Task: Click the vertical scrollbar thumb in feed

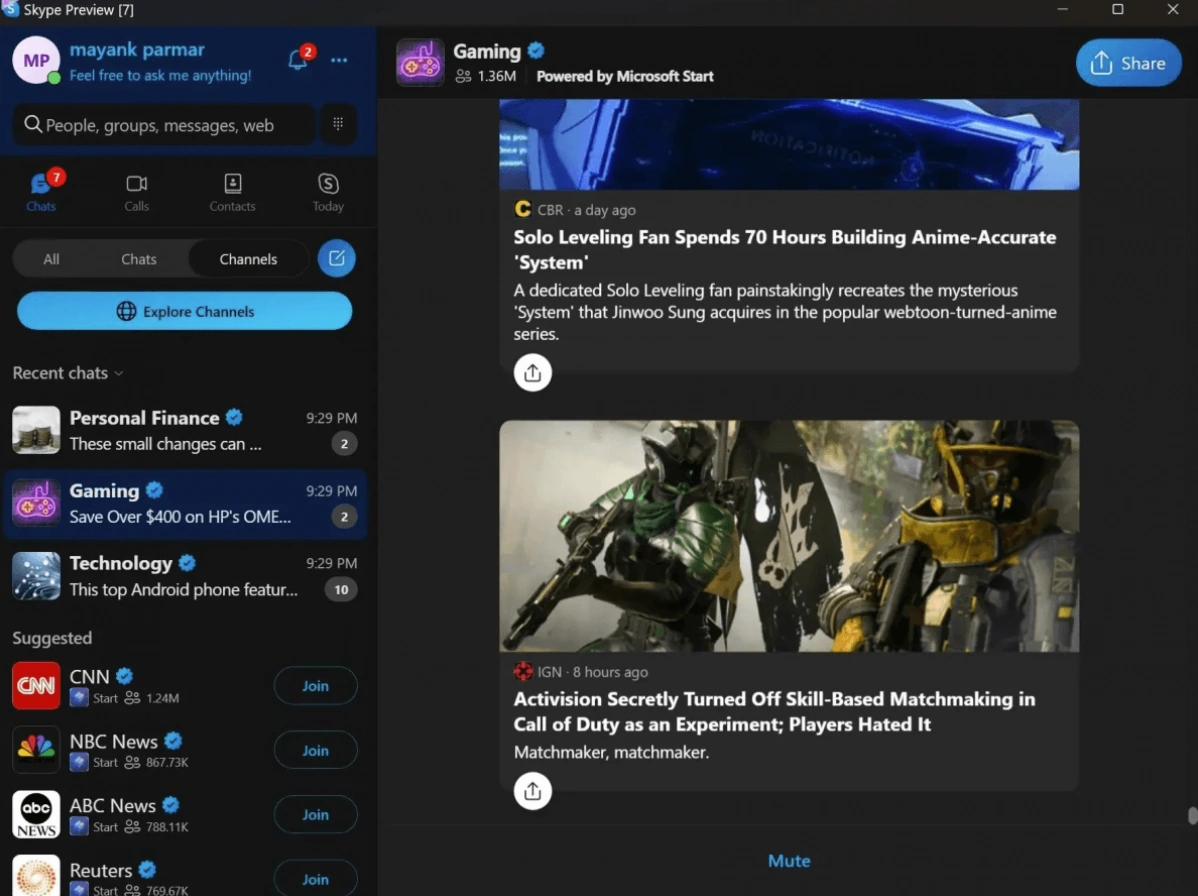Action: (x=1192, y=815)
